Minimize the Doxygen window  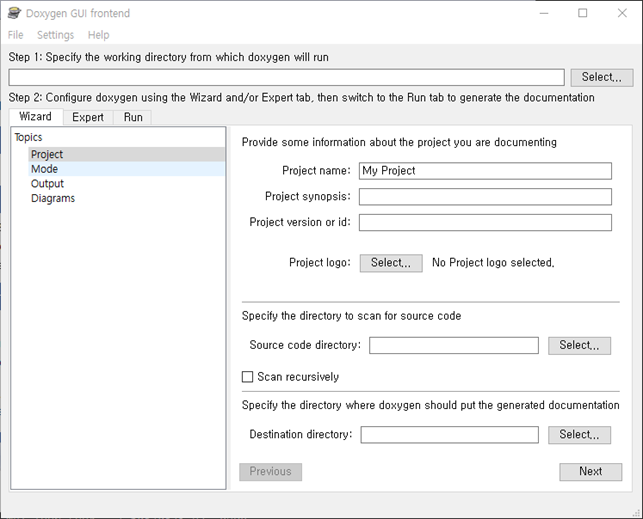544,14
